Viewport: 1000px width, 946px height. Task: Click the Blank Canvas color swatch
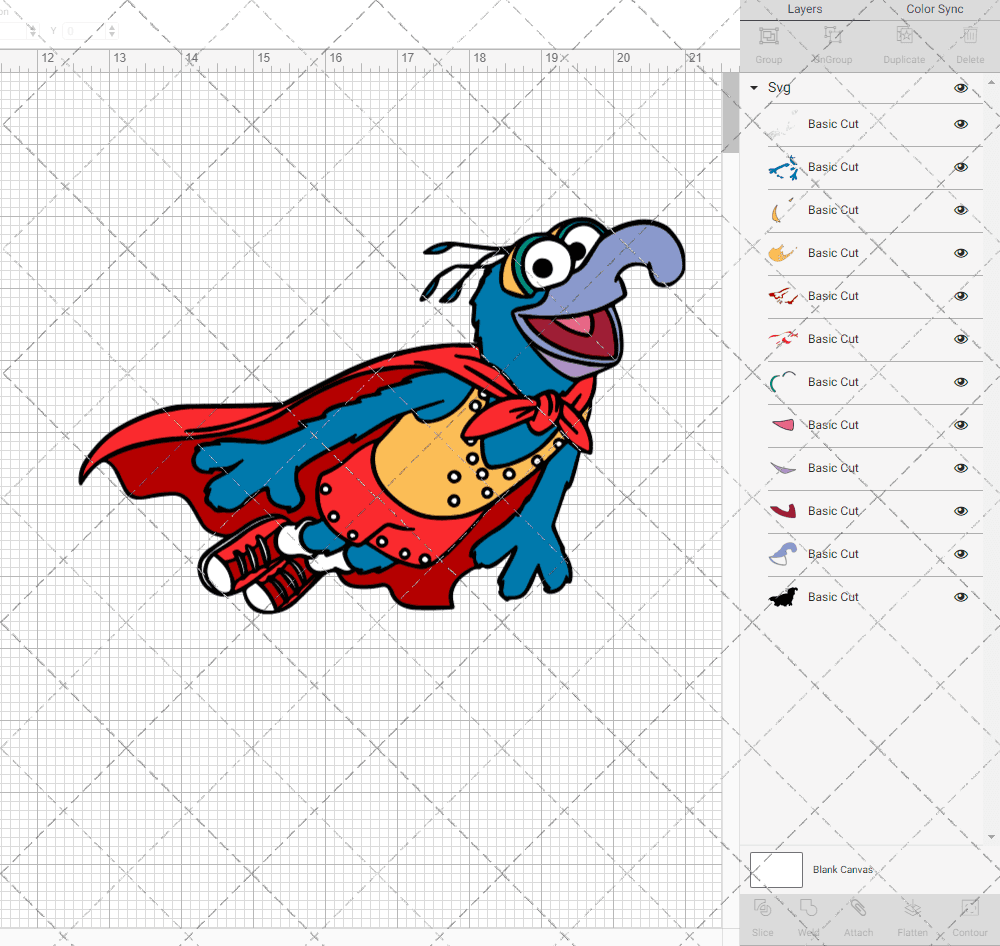pos(776,869)
